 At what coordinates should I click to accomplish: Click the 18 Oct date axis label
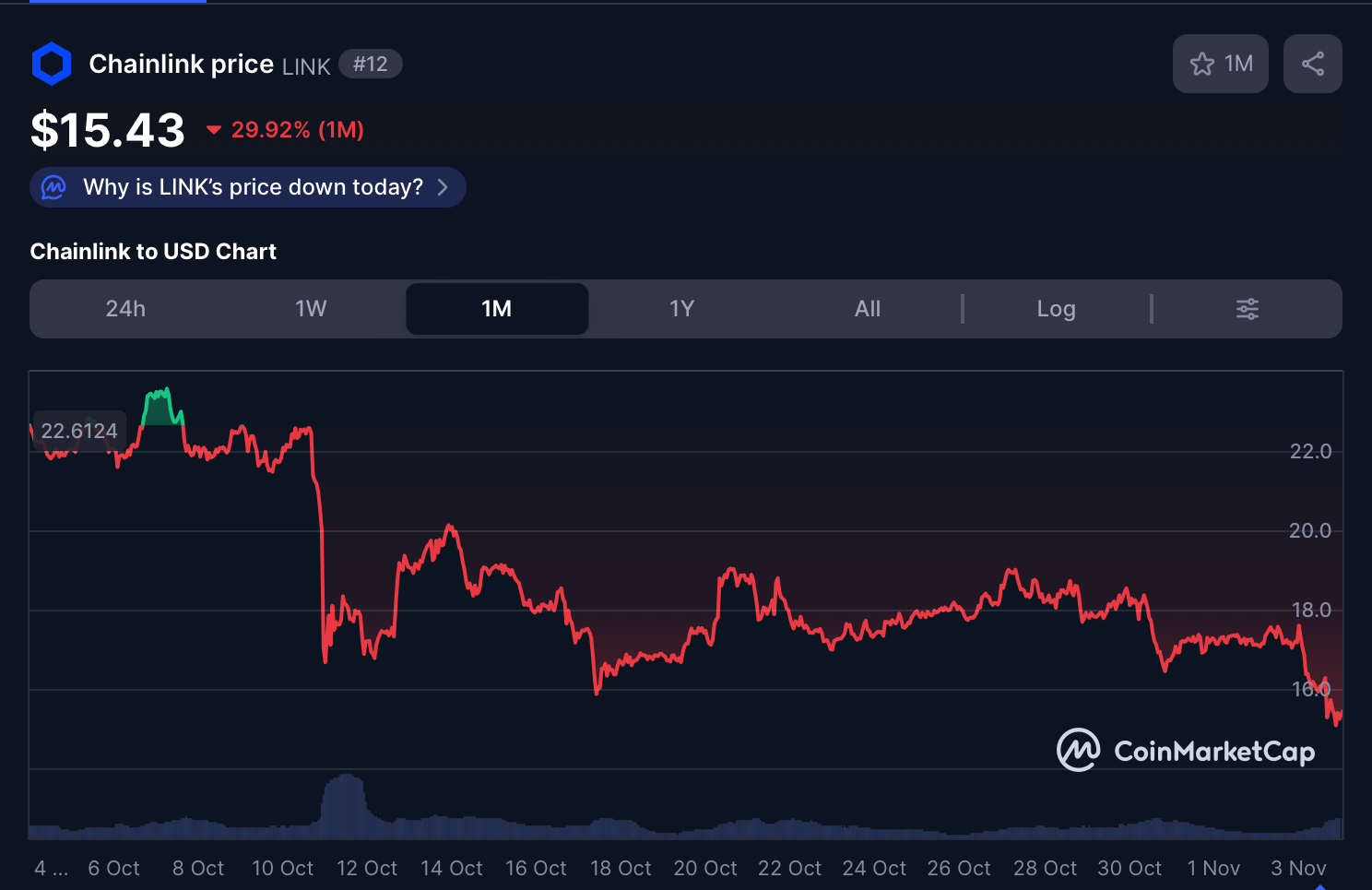[x=621, y=869]
